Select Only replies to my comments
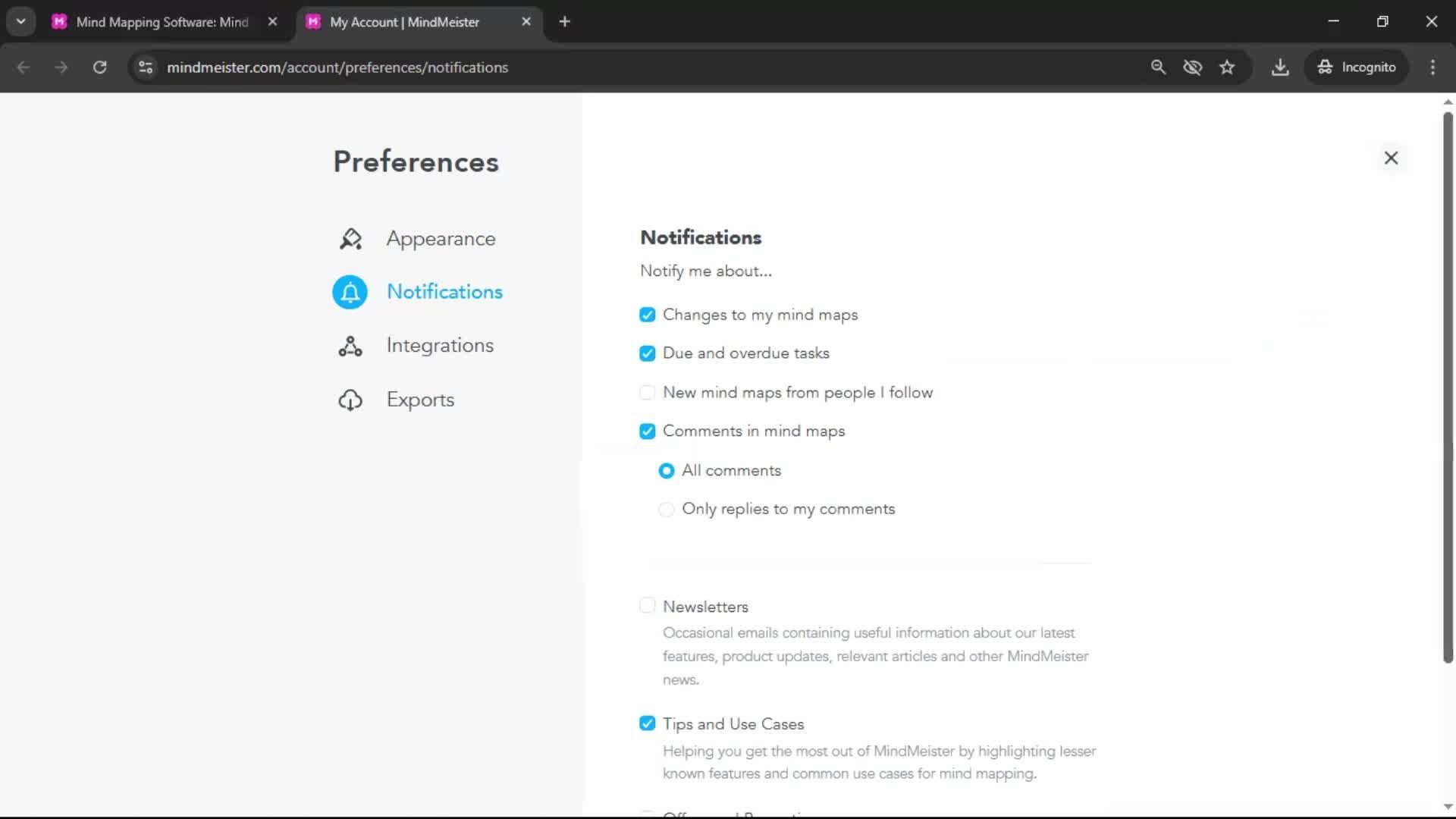This screenshot has width=1456, height=819. point(666,510)
